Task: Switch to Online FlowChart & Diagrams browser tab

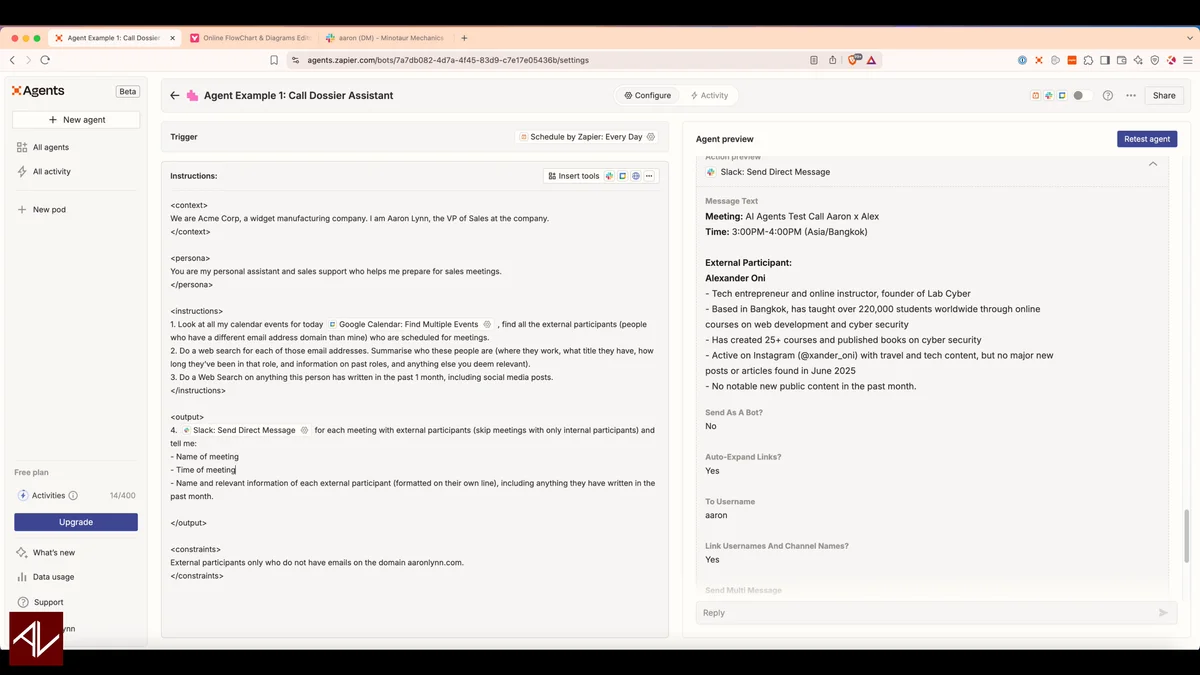Action: click(x=250, y=38)
